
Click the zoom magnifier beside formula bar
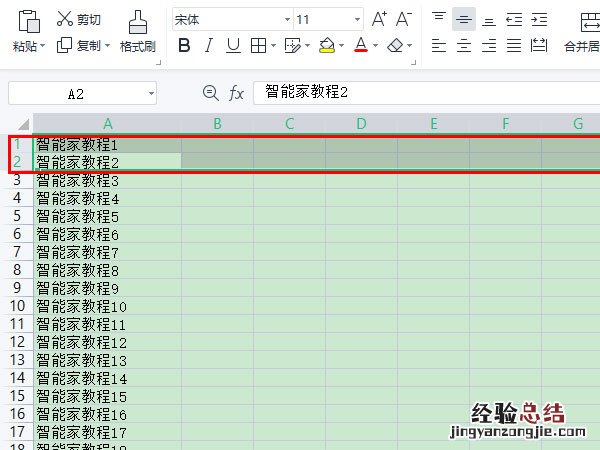(210, 93)
